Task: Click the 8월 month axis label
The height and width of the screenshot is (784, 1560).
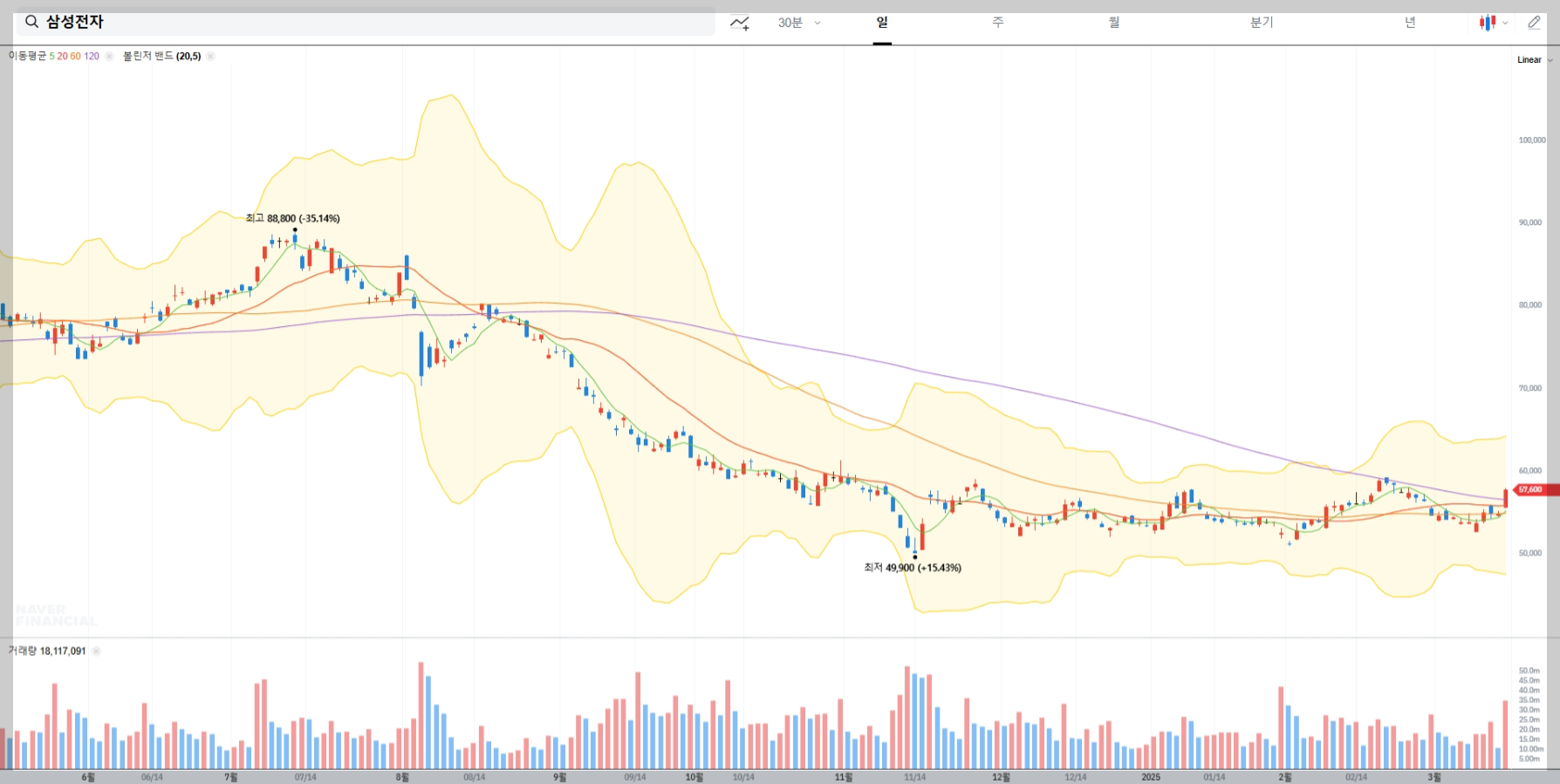Action: click(x=402, y=777)
